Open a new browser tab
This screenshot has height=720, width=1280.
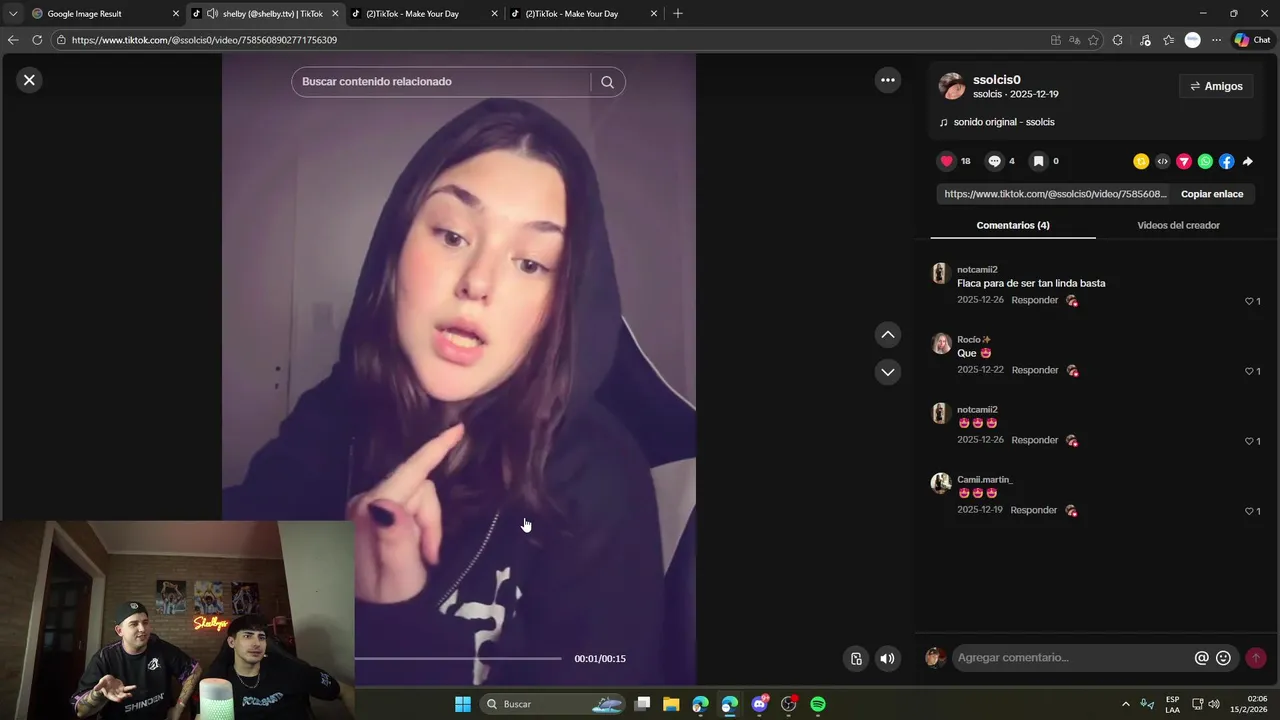[678, 14]
